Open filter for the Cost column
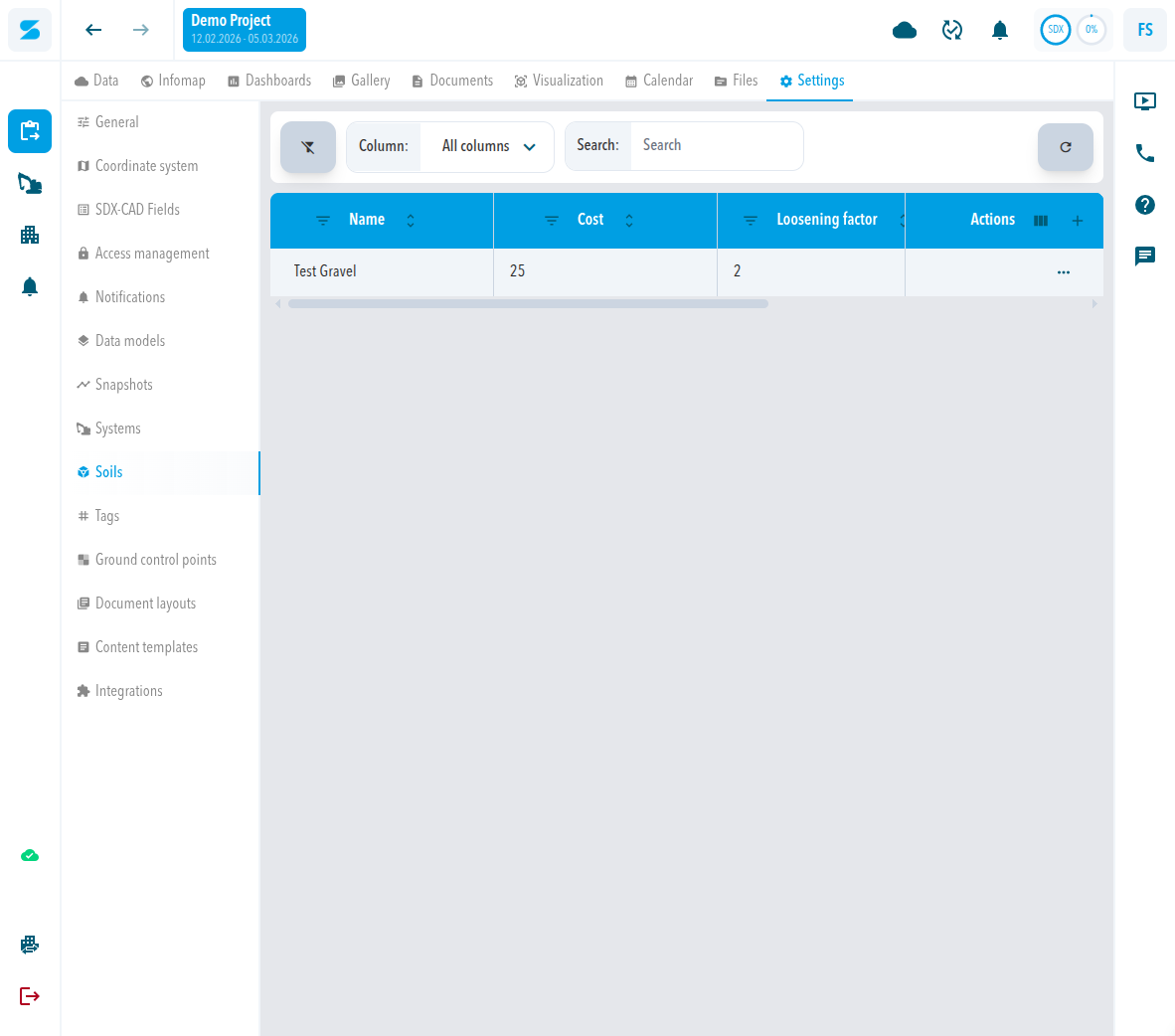 [552, 221]
